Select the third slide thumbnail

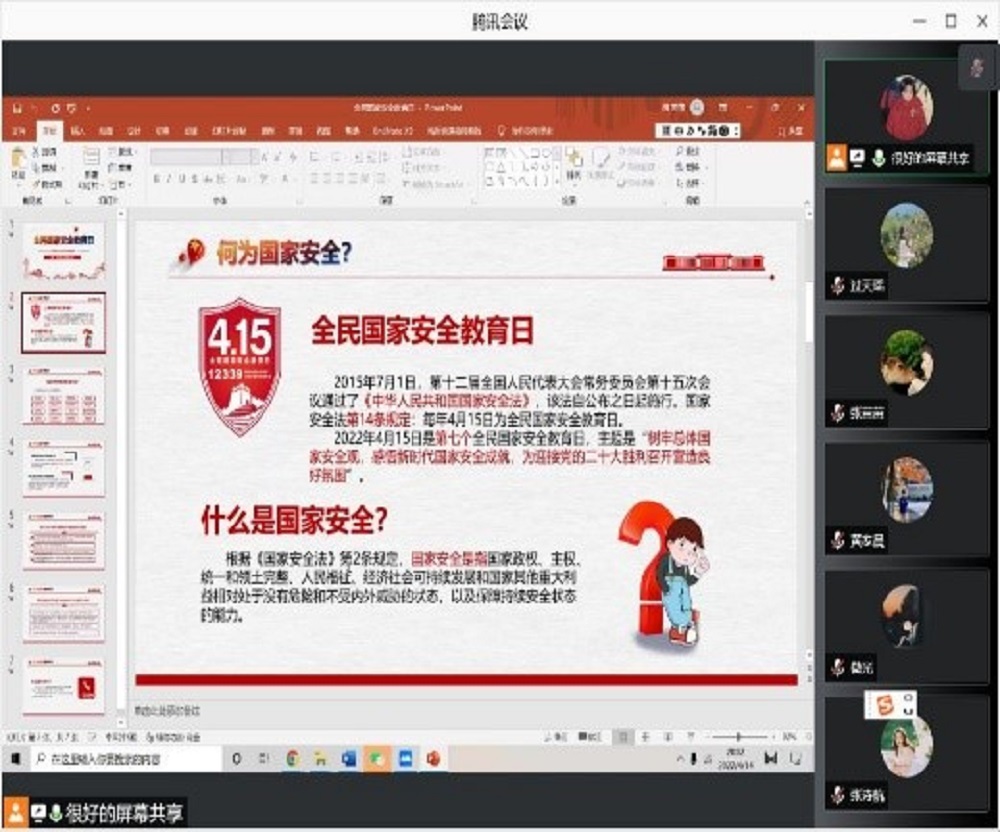click(x=63, y=396)
